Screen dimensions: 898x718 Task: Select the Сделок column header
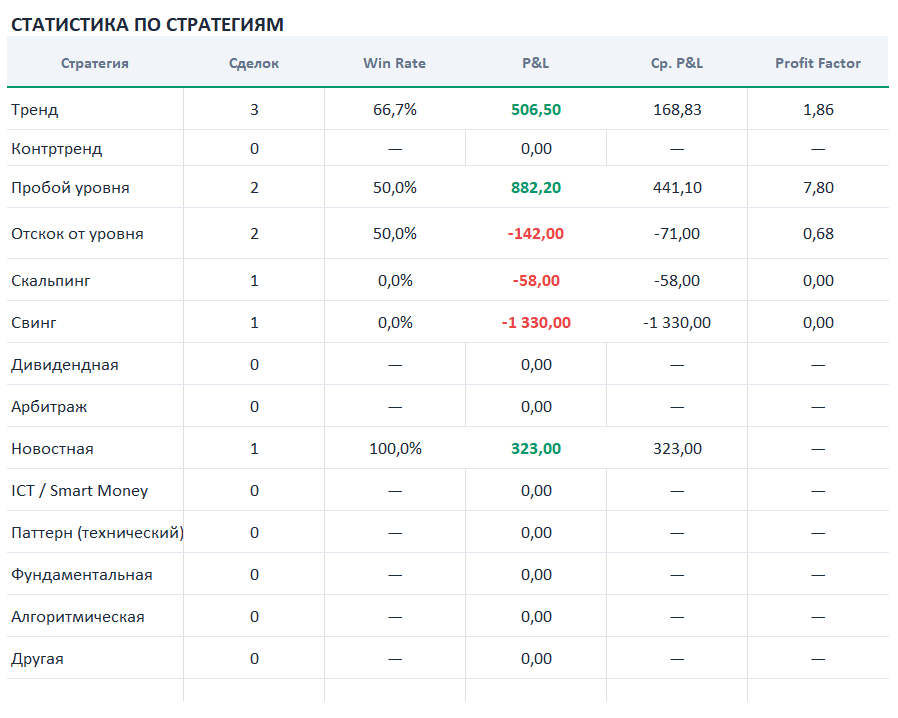pos(254,63)
